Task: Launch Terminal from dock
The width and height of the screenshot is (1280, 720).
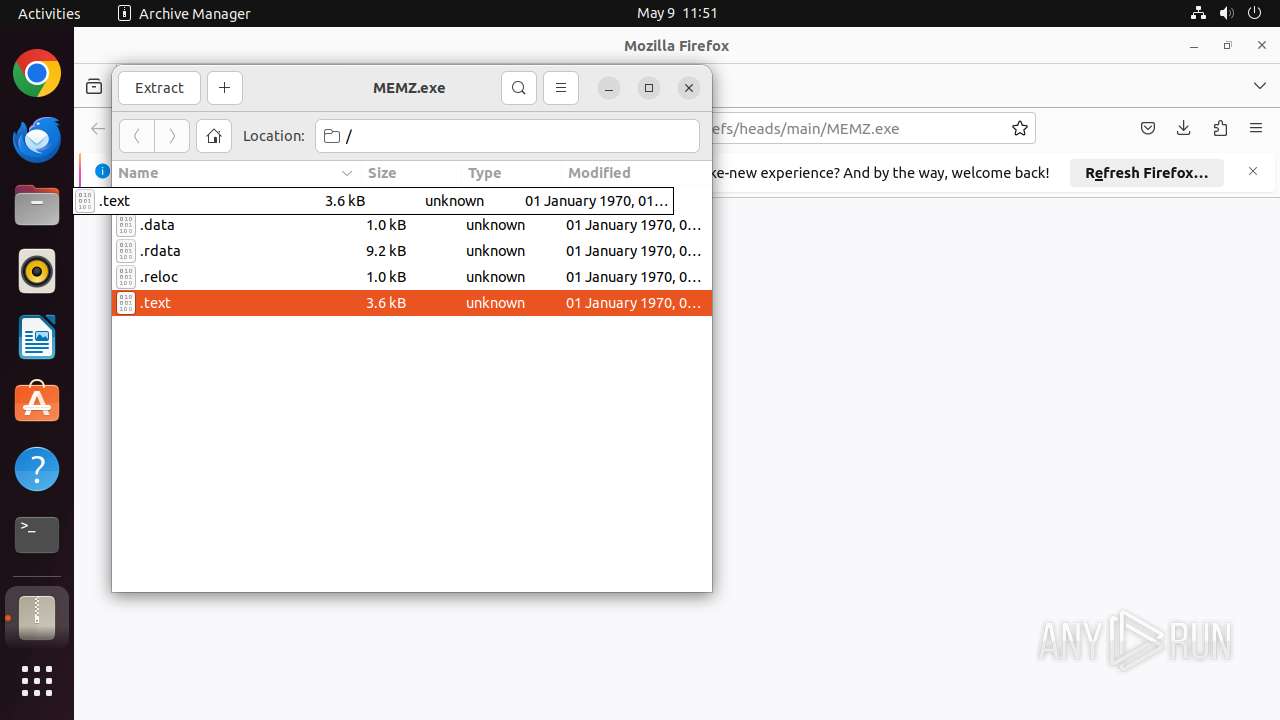Action: point(37,535)
